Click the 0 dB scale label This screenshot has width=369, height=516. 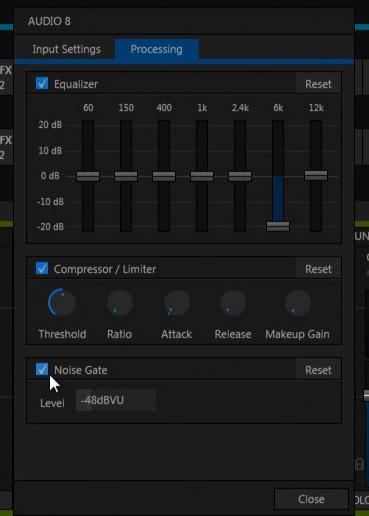[50, 176]
